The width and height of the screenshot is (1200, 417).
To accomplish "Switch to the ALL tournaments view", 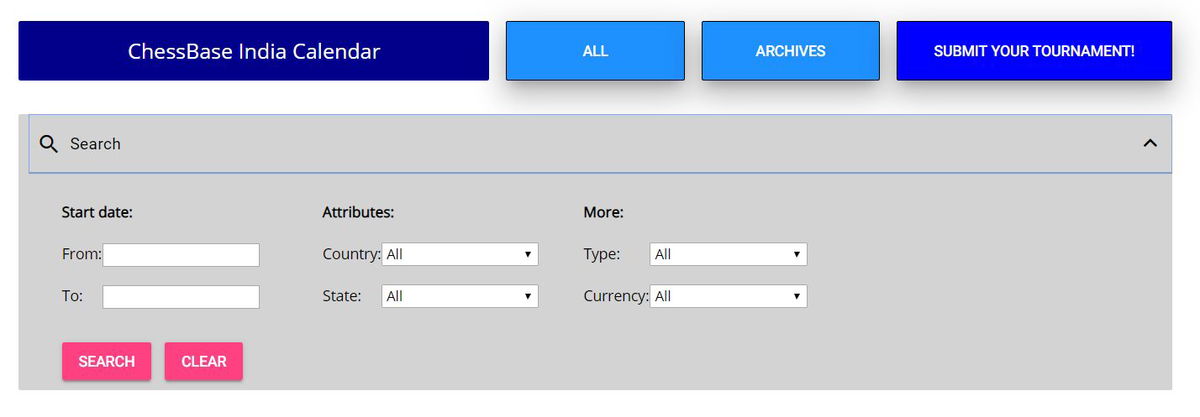I will pyautogui.click(x=595, y=51).
